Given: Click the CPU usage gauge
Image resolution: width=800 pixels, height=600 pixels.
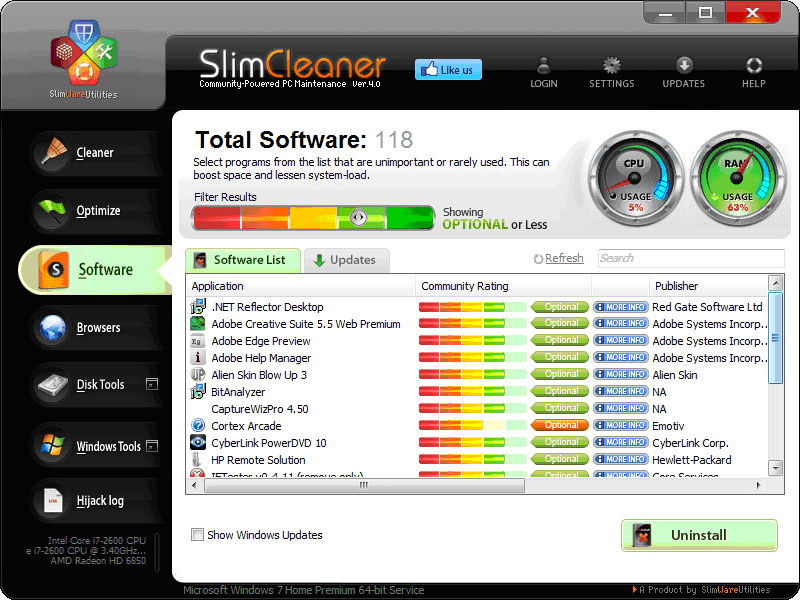Looking at the screenshot, I should [x=635, y=179].
